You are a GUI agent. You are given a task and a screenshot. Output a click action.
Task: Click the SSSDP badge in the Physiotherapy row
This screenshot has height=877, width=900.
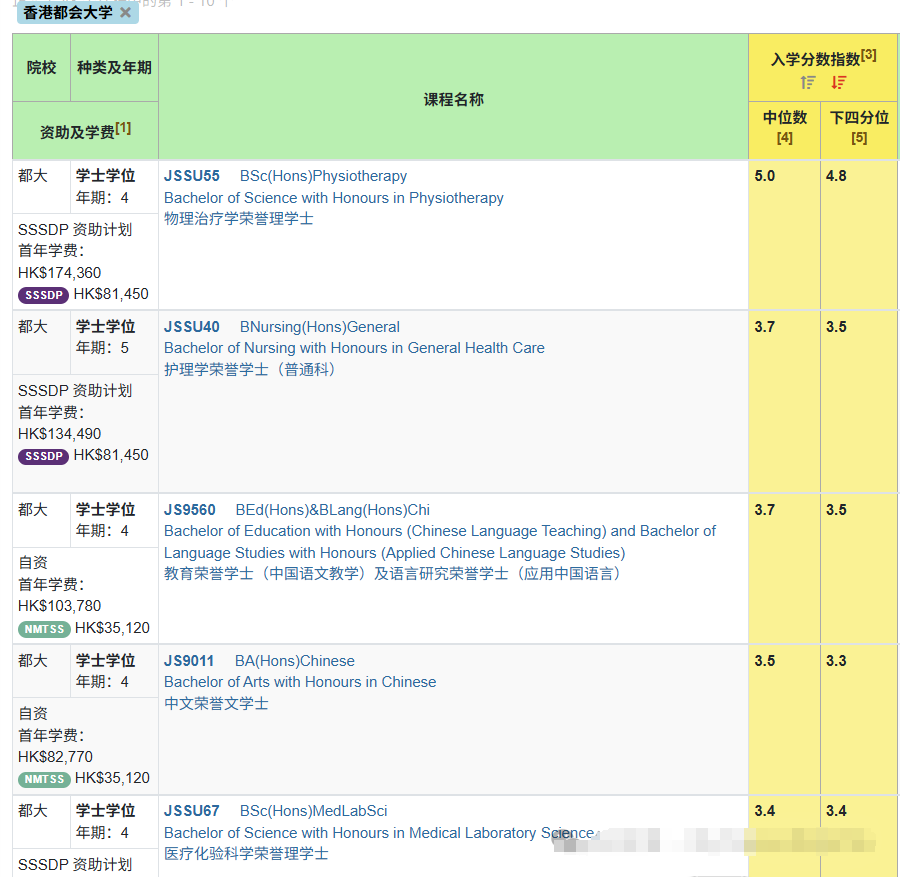click(x=44, y=295)
